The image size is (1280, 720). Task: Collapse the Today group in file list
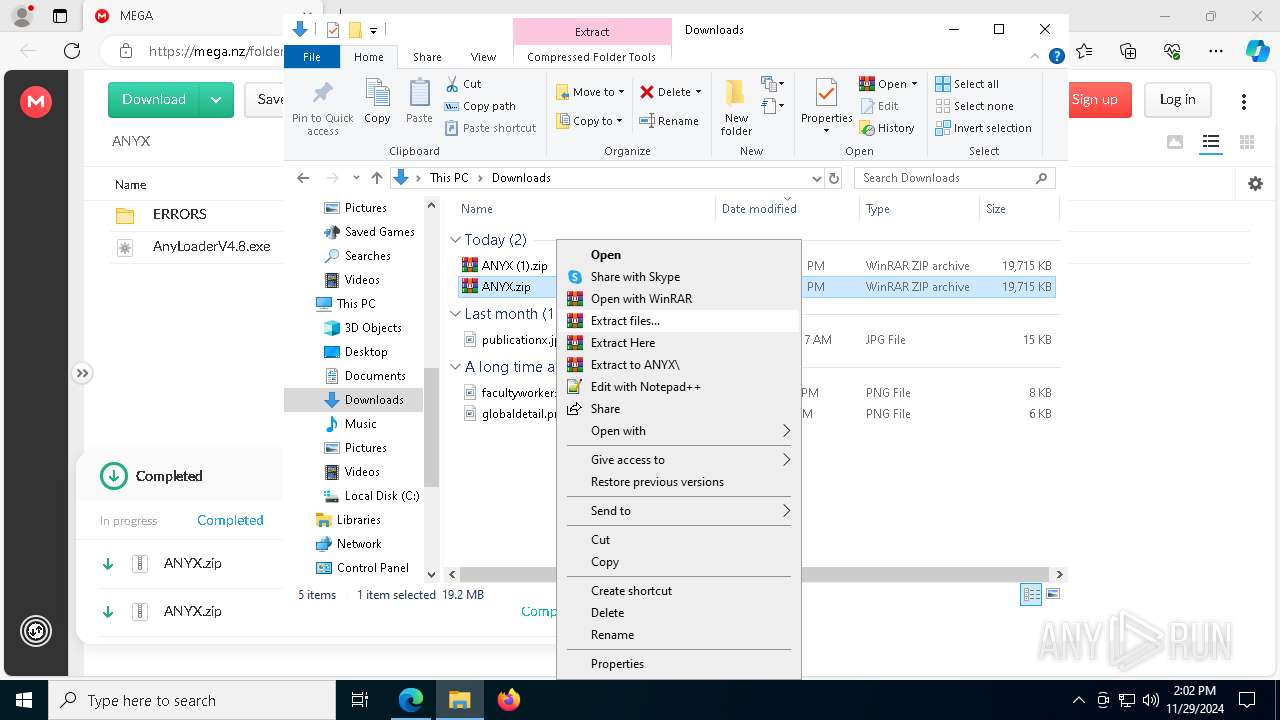click(x=455, y=240)
